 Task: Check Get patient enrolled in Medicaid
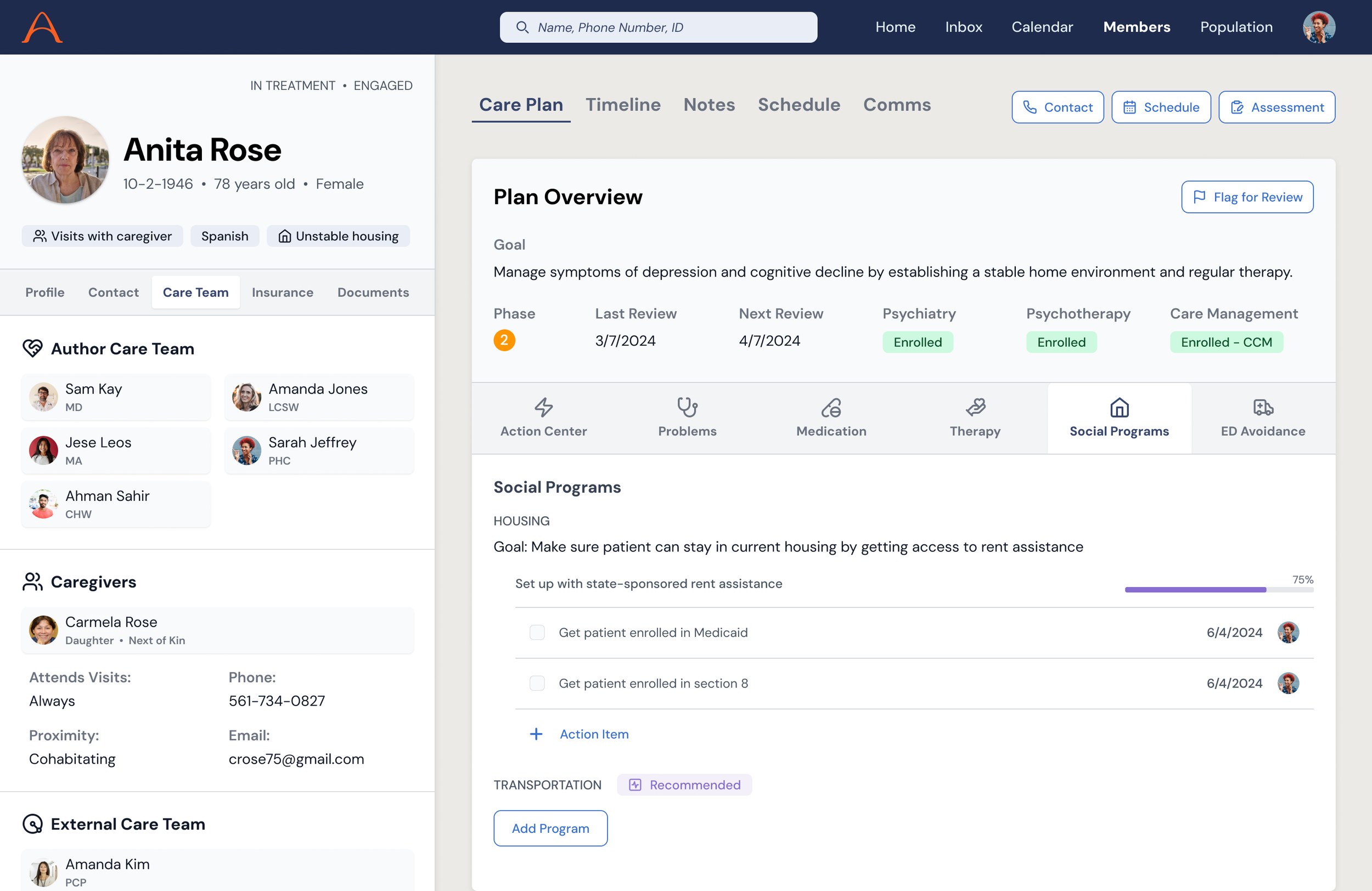(x=537, y=632)
